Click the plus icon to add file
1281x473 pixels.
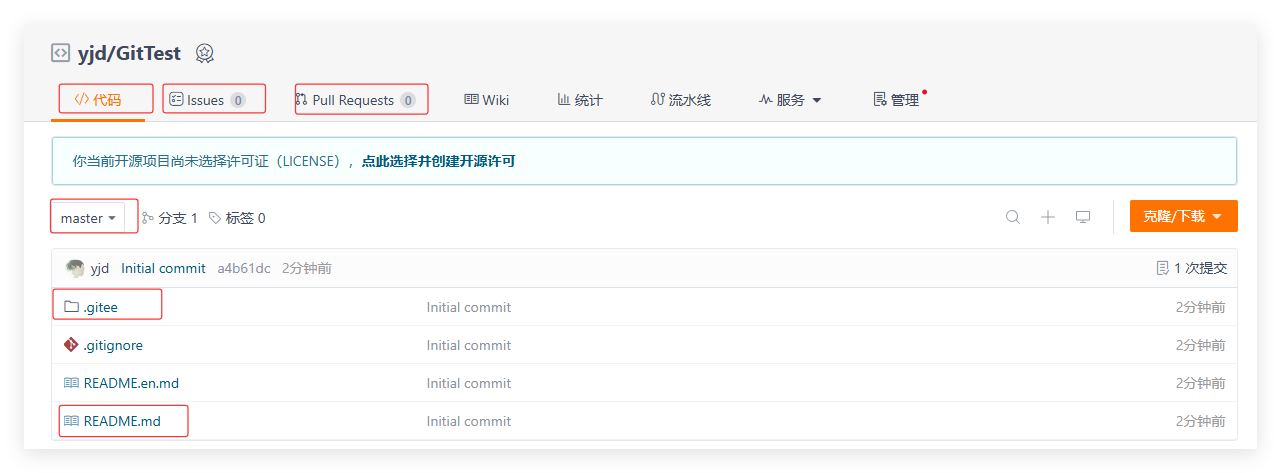[x=1048, y=216]
